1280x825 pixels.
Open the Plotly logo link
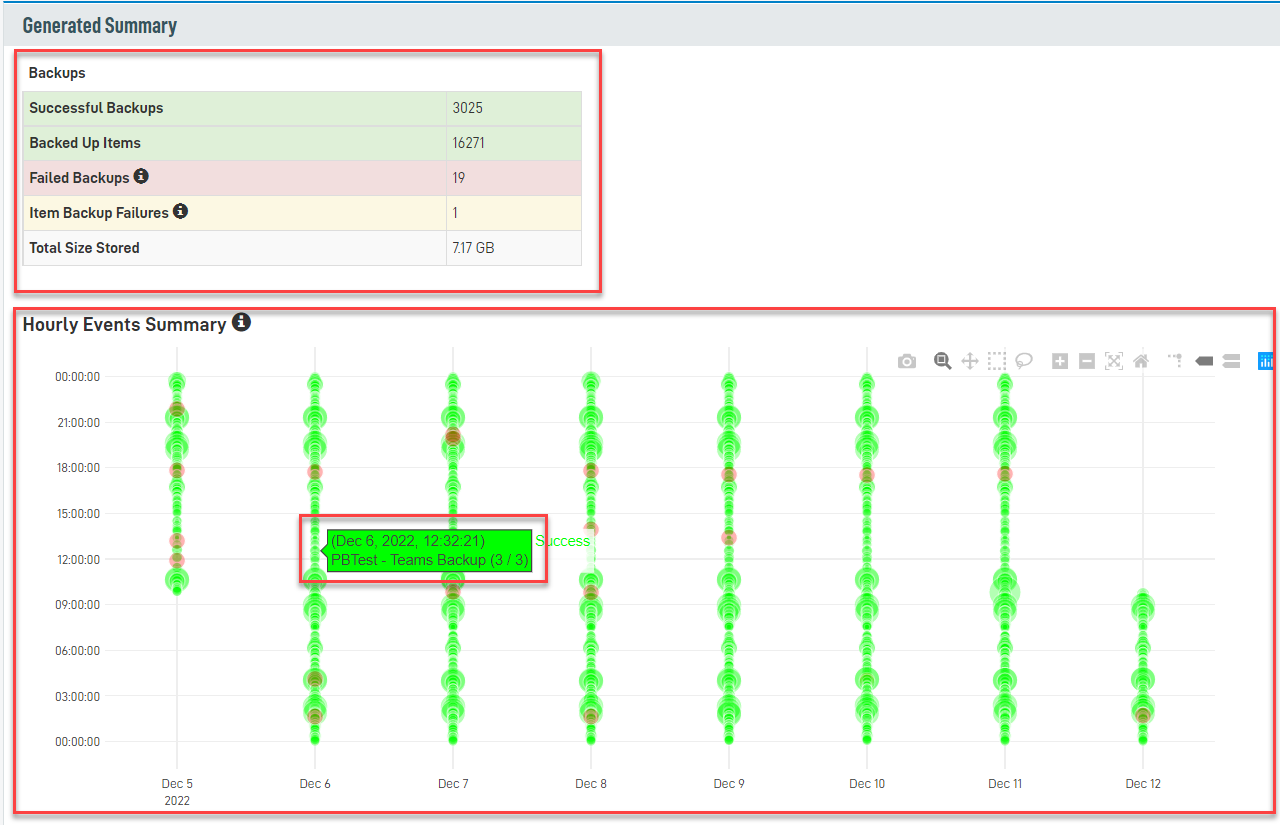pyautogui.click(x=1266, y=361)
